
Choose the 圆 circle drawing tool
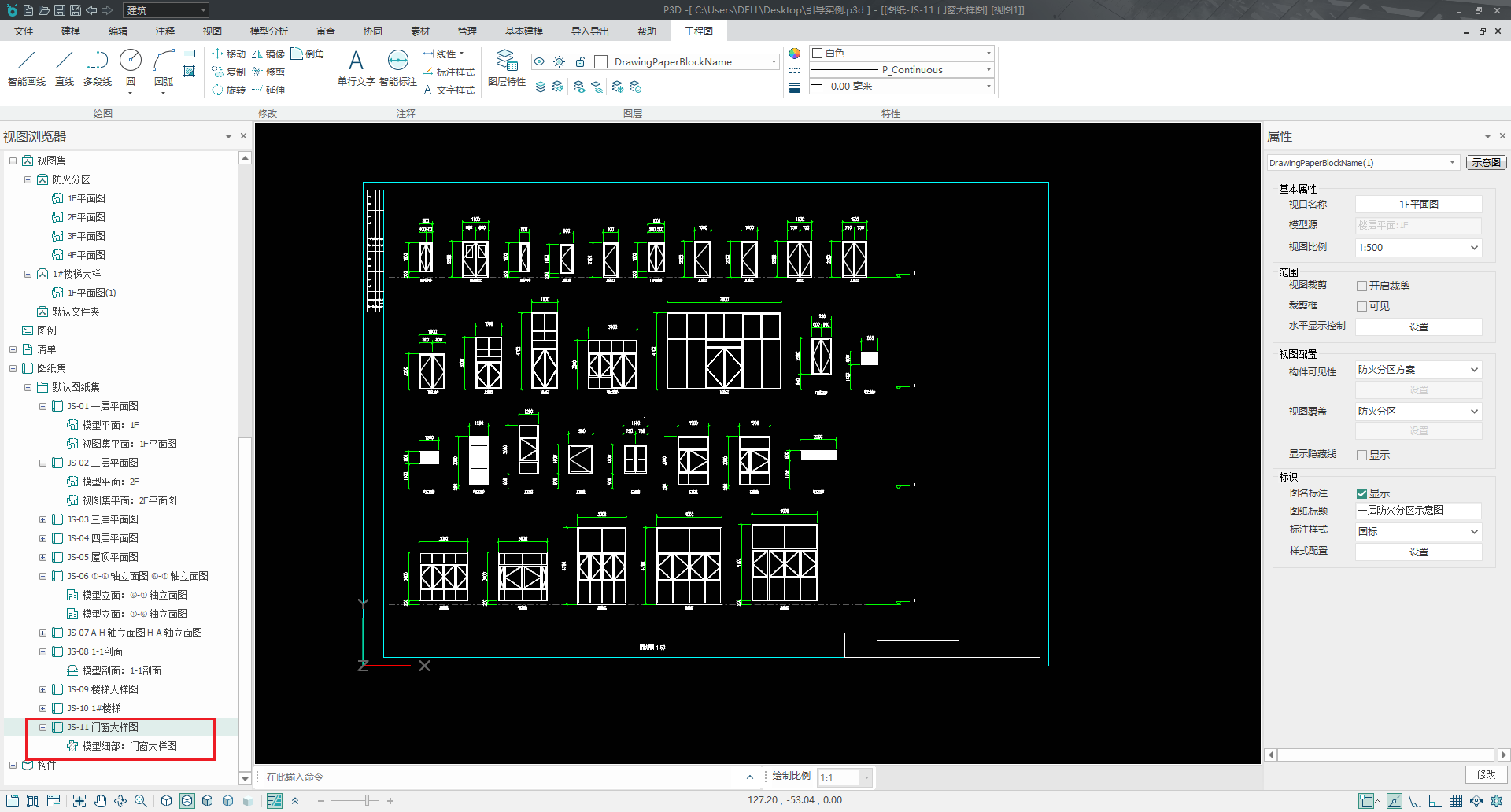coord(131,68)
